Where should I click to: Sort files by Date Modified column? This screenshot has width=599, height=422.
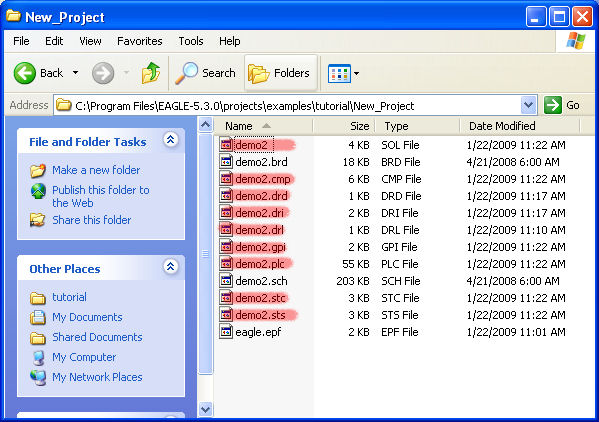520,126
